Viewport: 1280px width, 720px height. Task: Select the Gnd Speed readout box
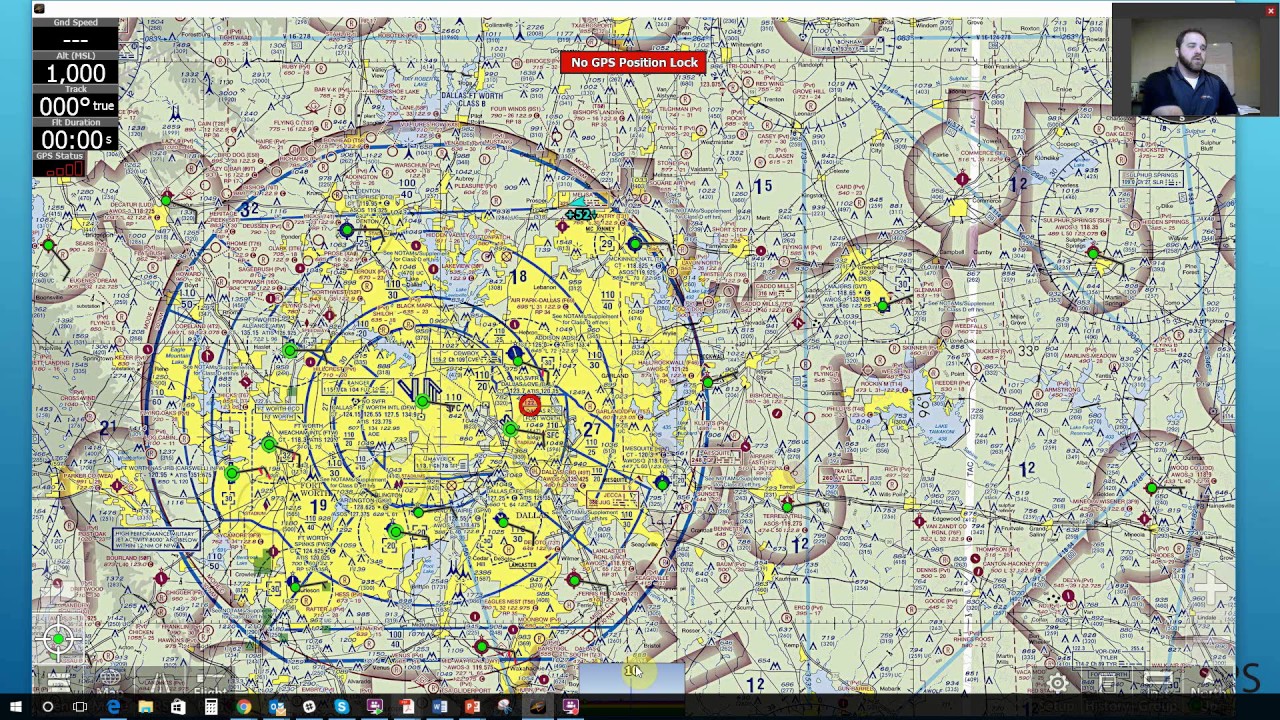pyautogui.click(x=75, y=33)
